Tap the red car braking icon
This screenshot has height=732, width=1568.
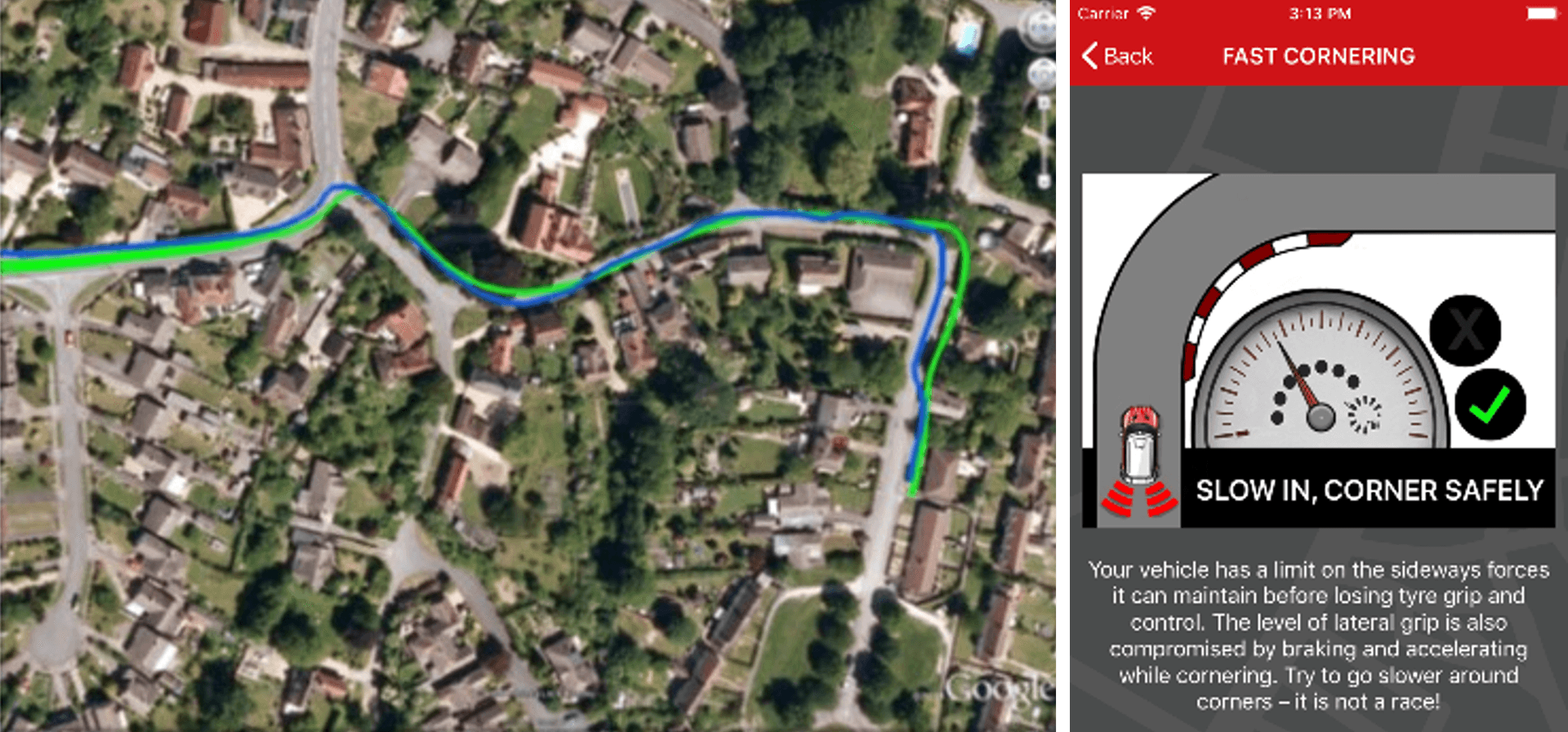[1140, 462]
